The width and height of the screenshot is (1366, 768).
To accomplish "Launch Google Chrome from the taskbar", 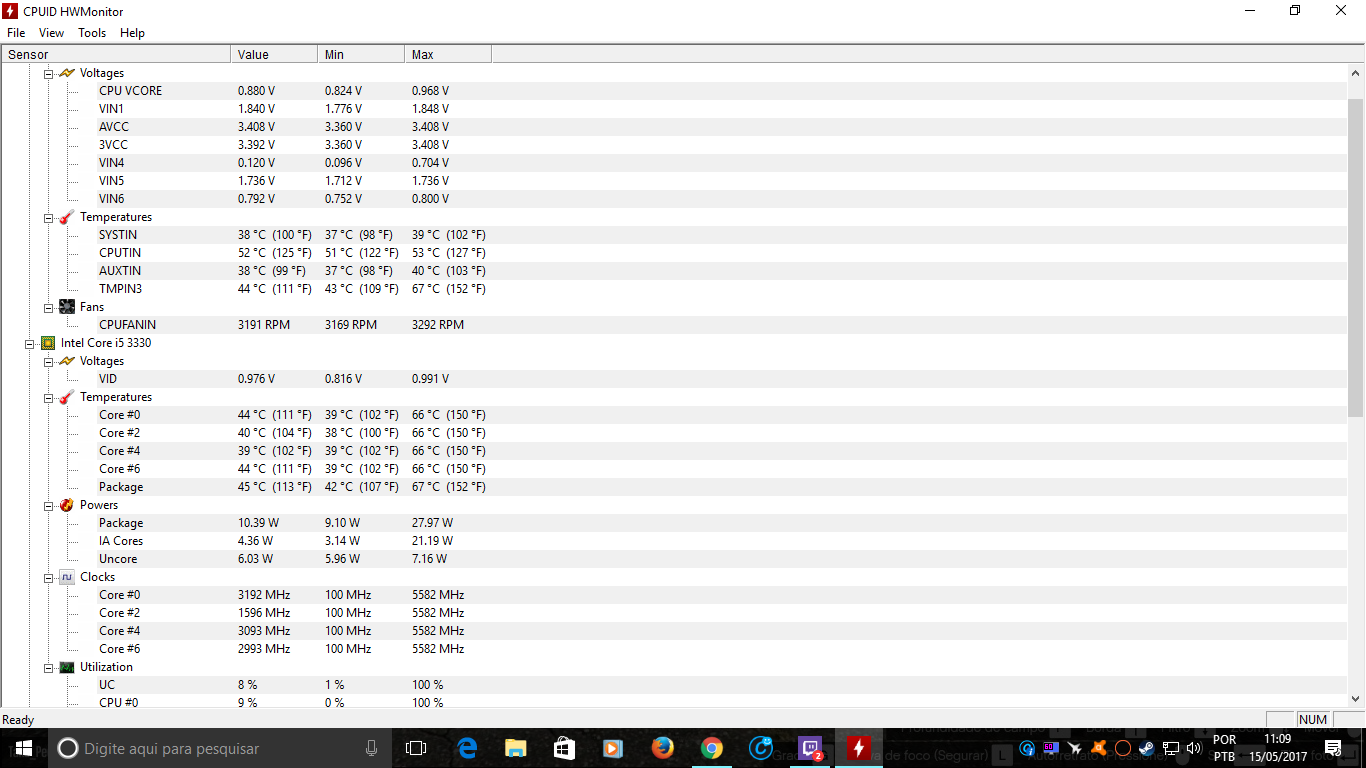I will pyautogui.click(x=711, y=748).
